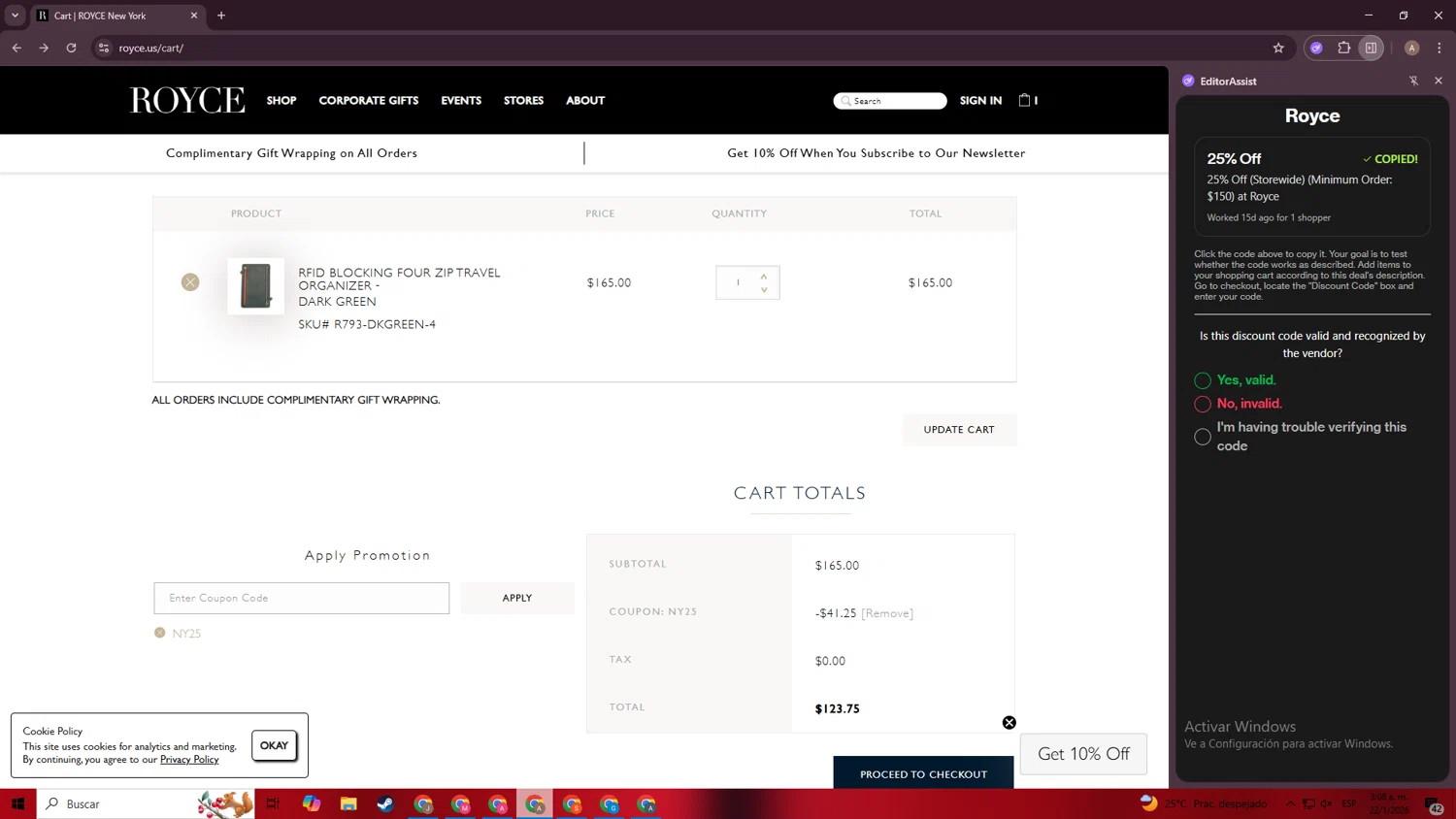Viewport: 1456px width, 819px height.
Task: Open the CORPORATE GIFTS menu
Action: click(369, 100)
